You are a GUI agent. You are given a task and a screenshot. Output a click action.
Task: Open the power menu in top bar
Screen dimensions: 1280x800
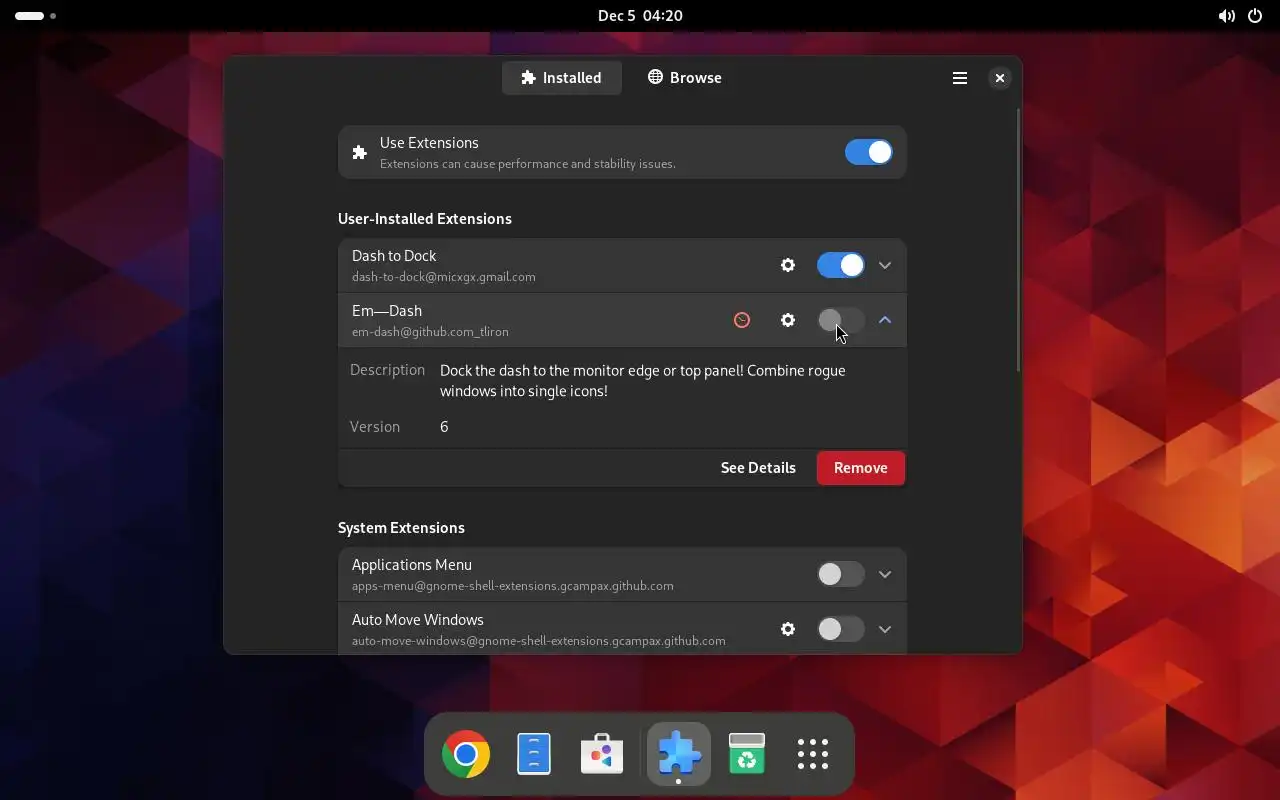pos(1255,16)
